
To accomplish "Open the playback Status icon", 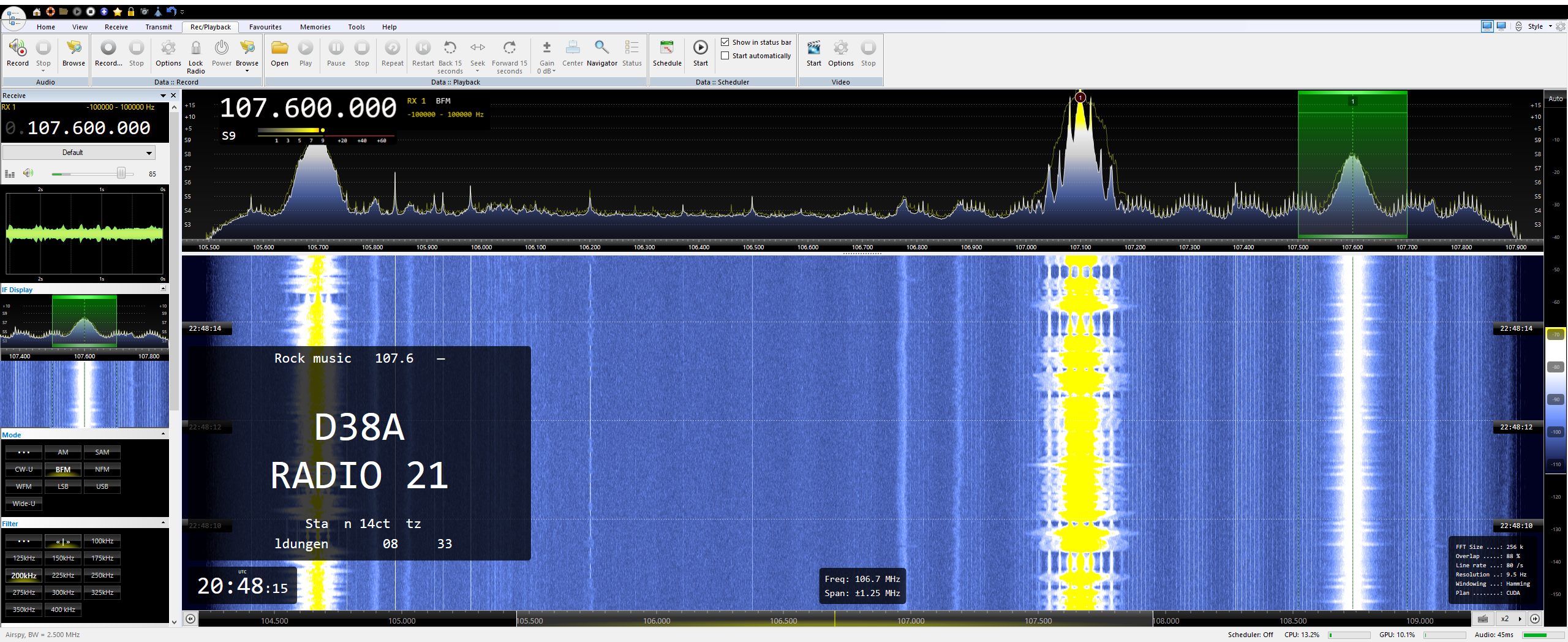I will 631,48.
